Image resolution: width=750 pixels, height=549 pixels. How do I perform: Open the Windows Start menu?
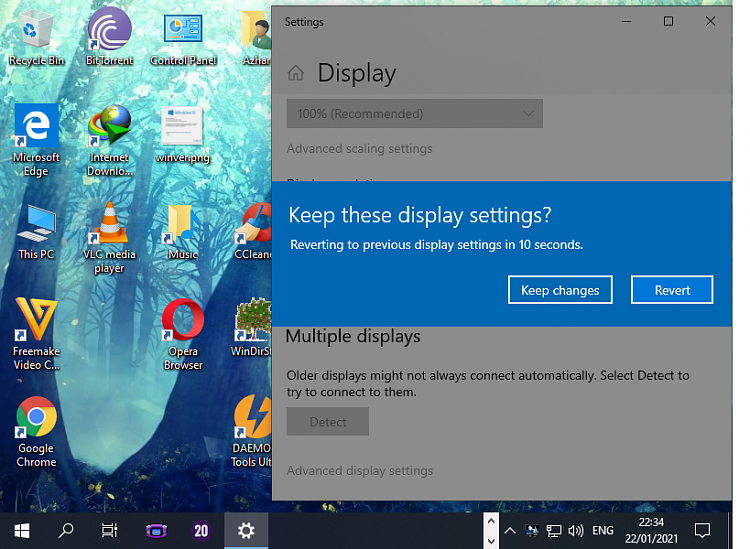22,530
